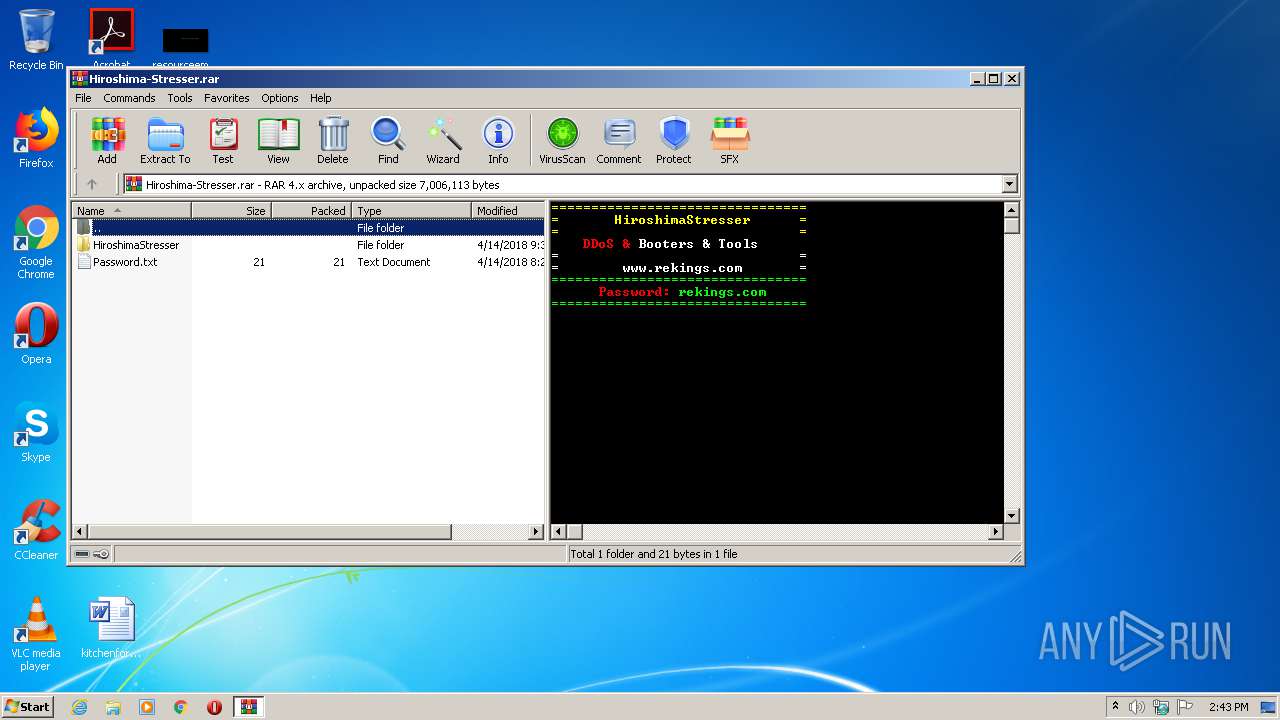
Task: Run VirusScan on the archive
Action: pos(562,140)
